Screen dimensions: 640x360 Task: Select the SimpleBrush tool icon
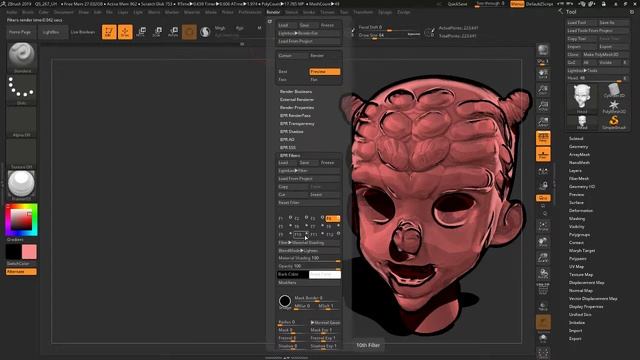pyautogui.click(x=614, y=122)
